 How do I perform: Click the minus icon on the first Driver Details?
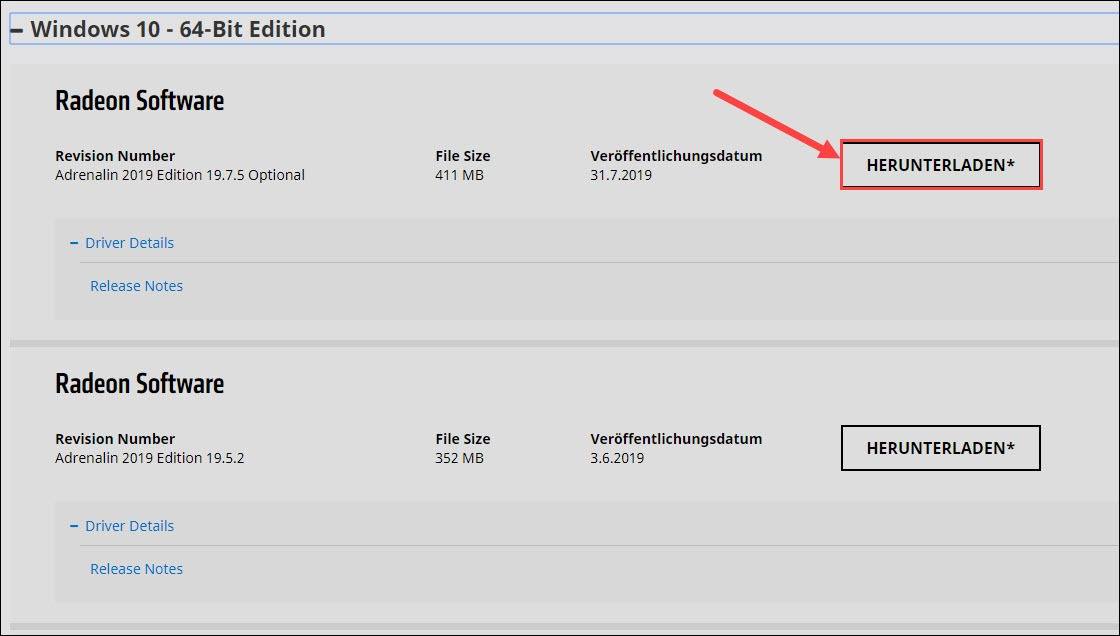click(x=72, y=243)
